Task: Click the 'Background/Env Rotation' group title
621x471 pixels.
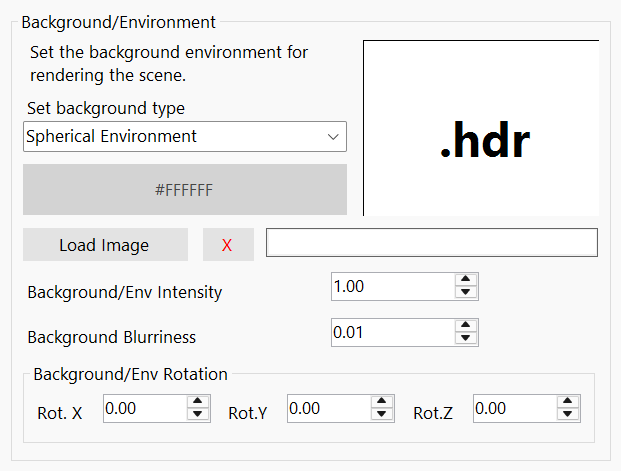Action: point(131,374)
